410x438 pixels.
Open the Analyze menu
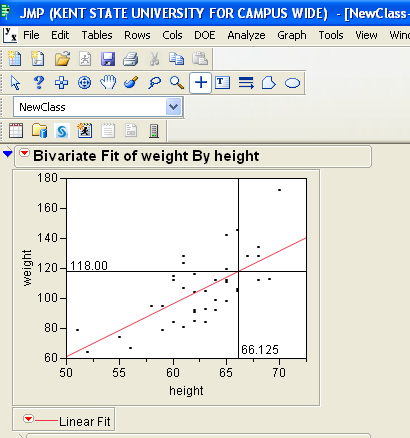[246, 35]
